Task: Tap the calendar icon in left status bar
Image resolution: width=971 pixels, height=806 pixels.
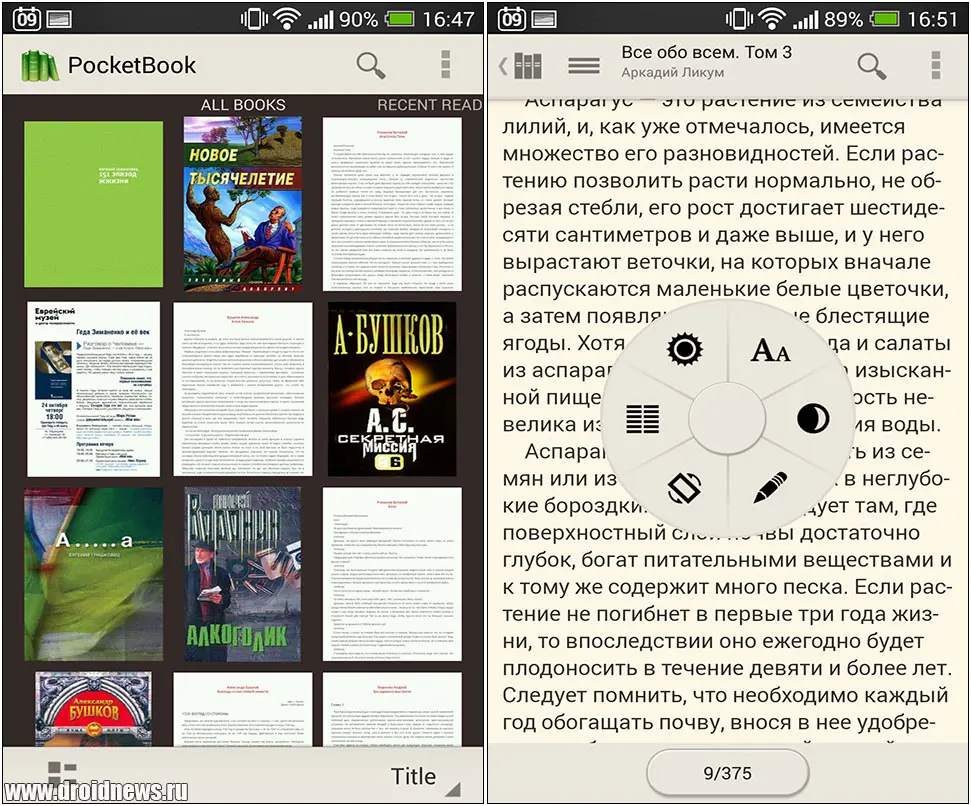Action: coord(27,19)
